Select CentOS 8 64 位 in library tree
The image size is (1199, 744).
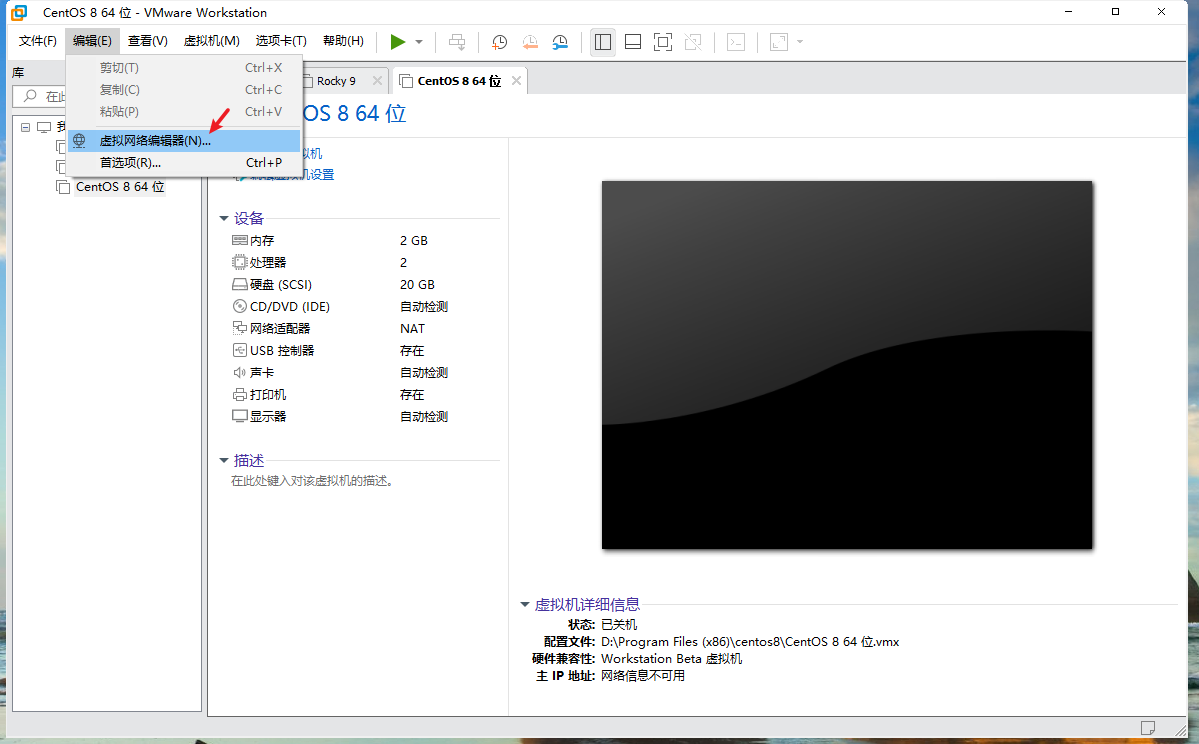tap(120, 187)
